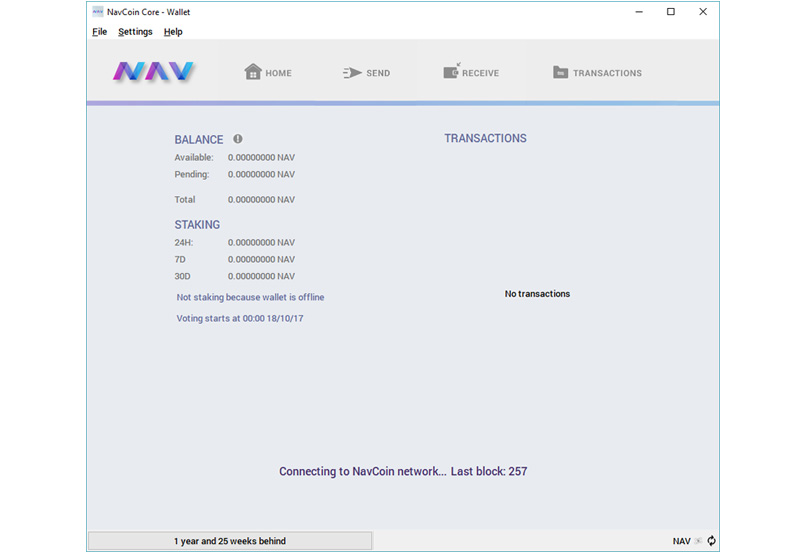Click the BALANCE section heading

[x=199, y=140]
